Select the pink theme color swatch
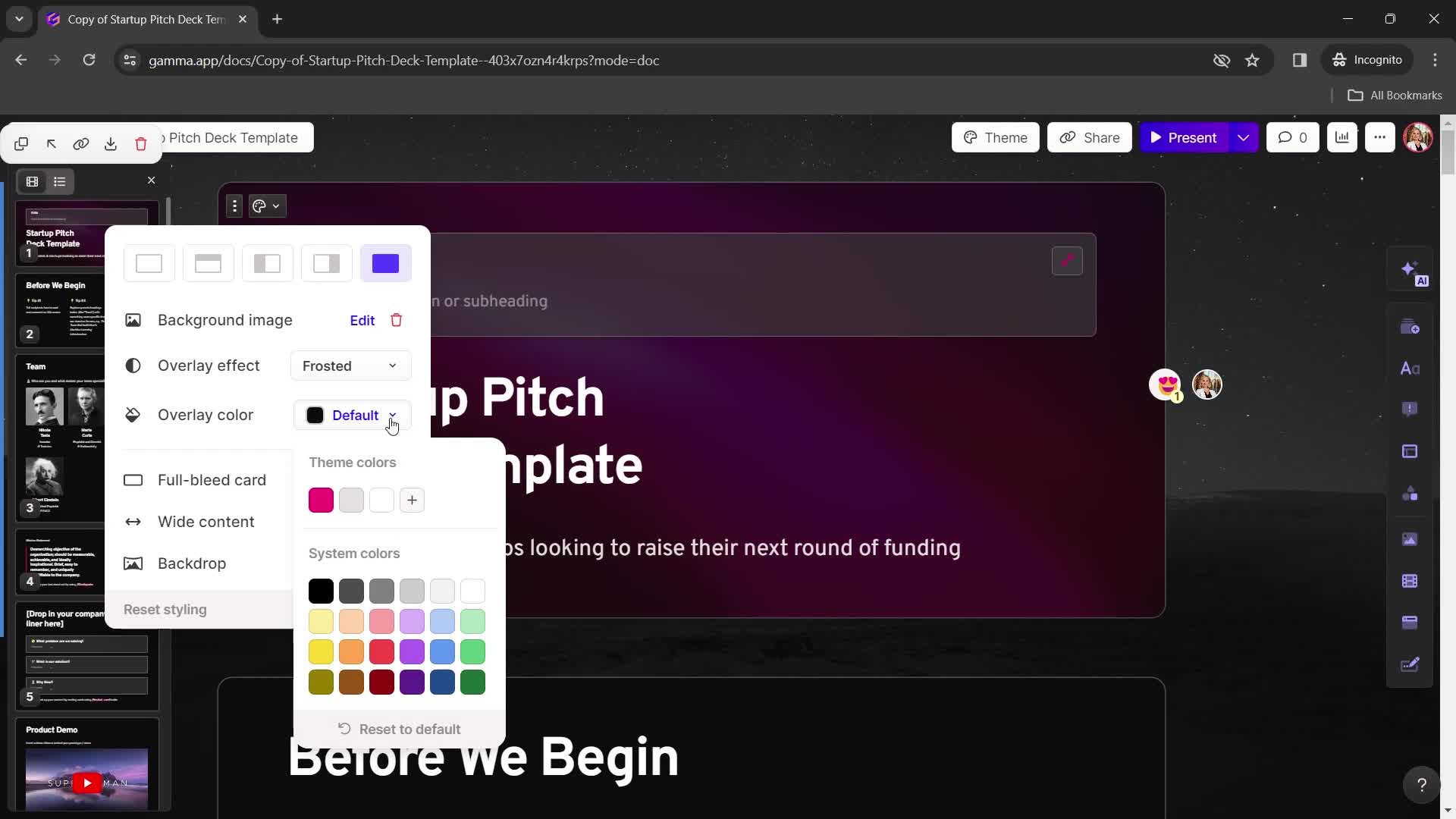The image size is (1456, 819). 321,500
